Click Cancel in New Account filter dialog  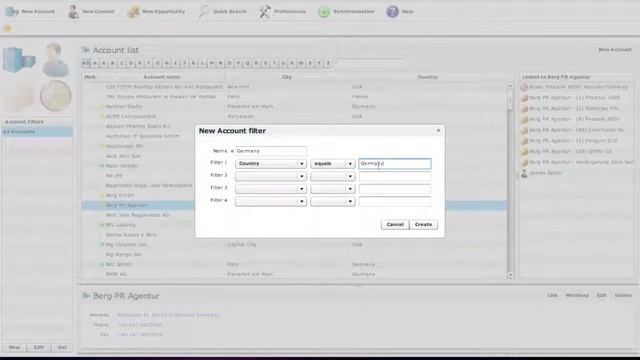(x=395, y=224)
